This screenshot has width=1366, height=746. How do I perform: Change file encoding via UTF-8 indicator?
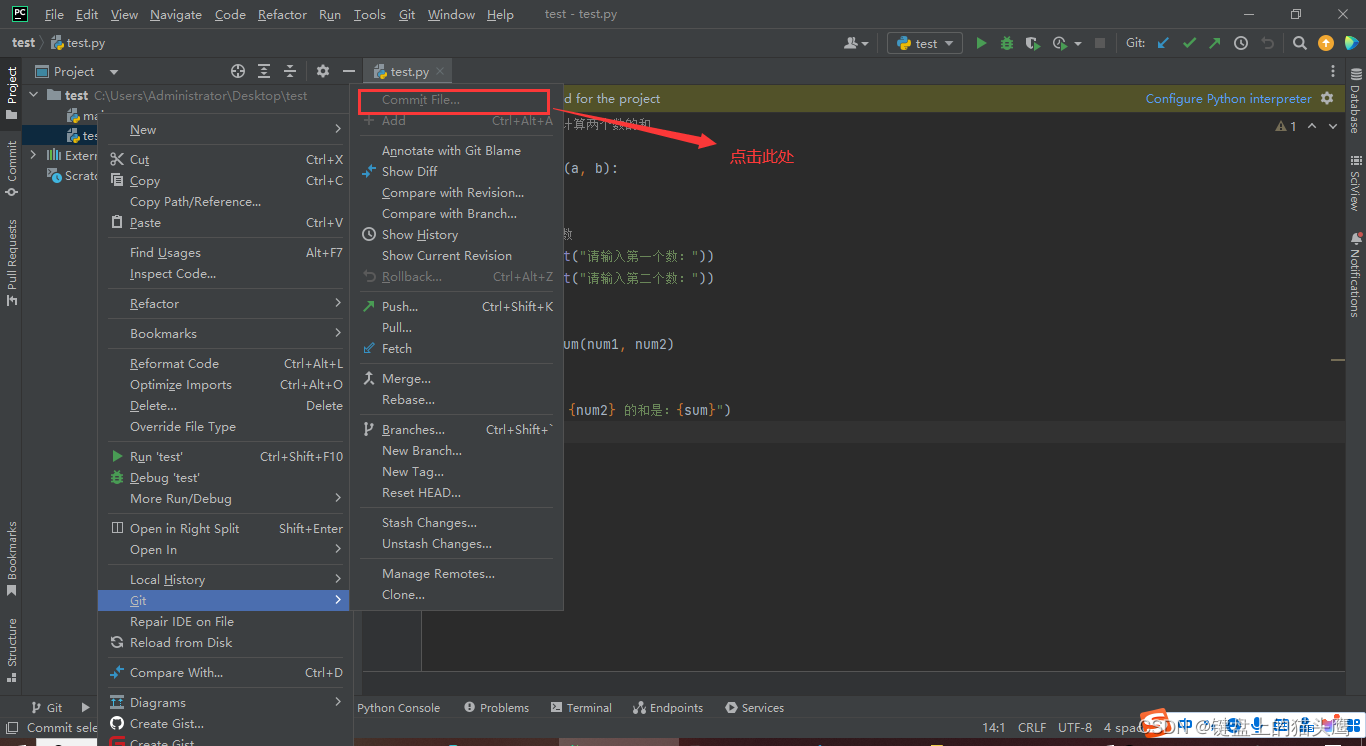[x=1074, y=727]
